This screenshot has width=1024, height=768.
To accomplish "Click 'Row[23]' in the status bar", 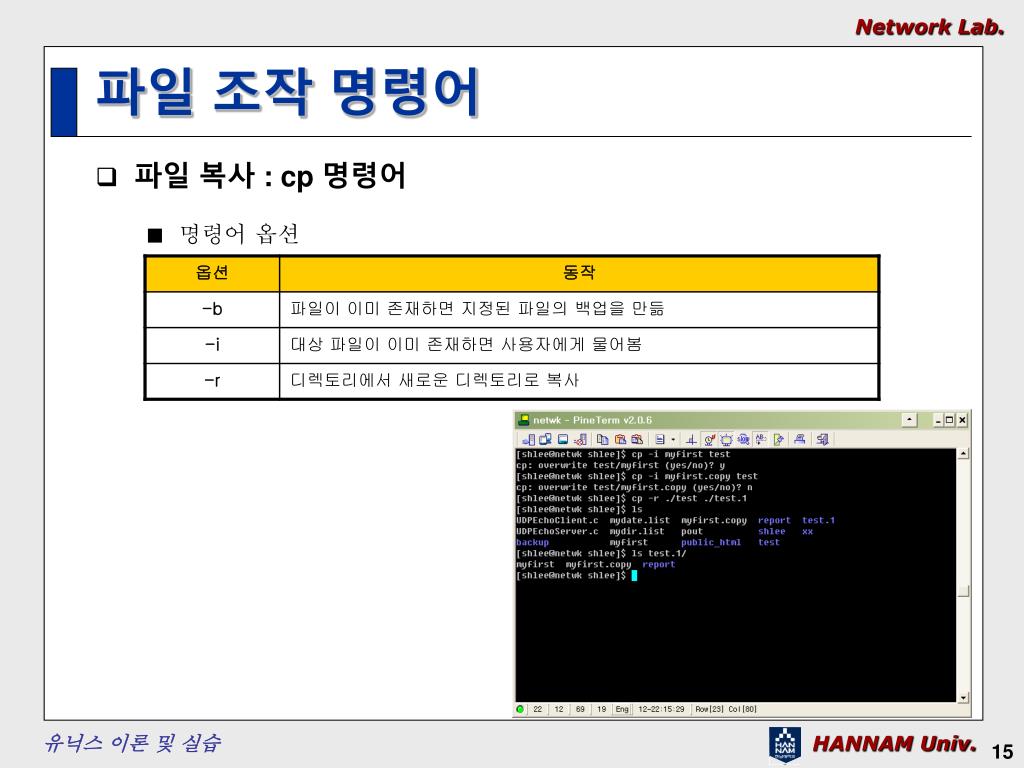I will [x=709, y=709].
